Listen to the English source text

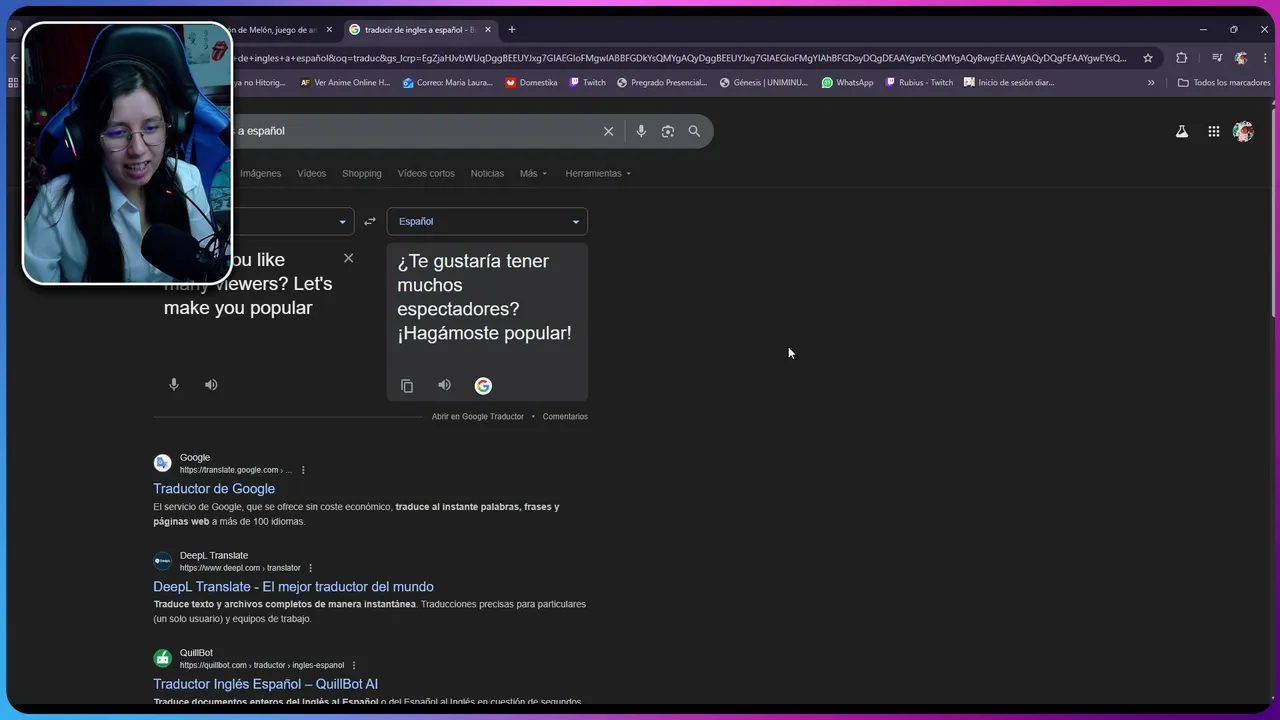pyautogui.click(x=211, y=384)
